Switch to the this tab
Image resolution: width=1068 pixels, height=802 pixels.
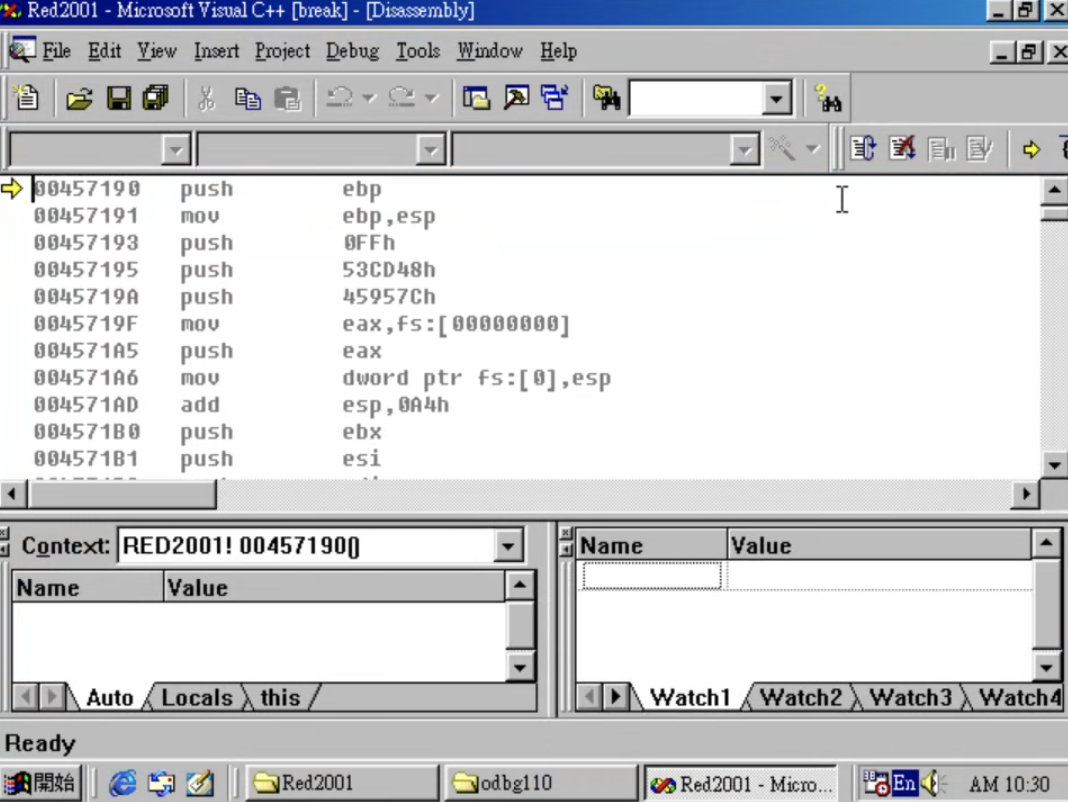(x=280, y=698)
